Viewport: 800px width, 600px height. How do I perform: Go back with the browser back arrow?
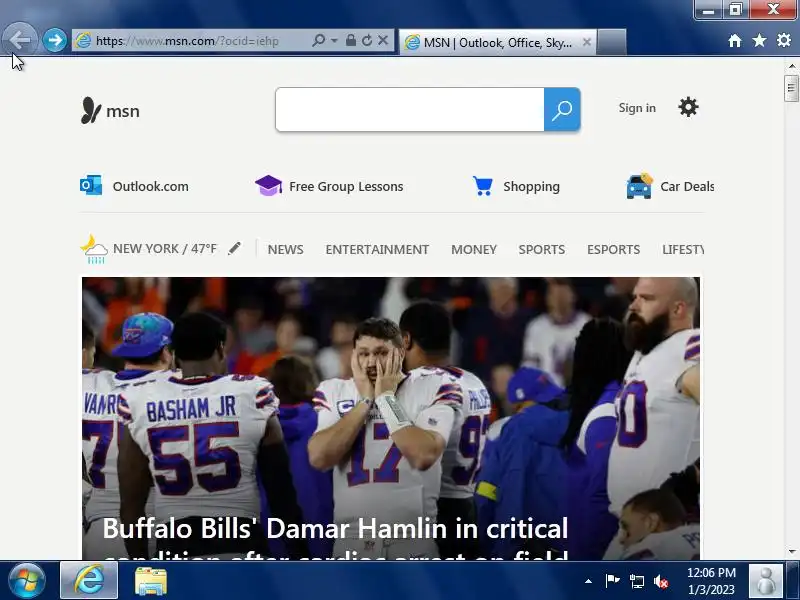20,39
